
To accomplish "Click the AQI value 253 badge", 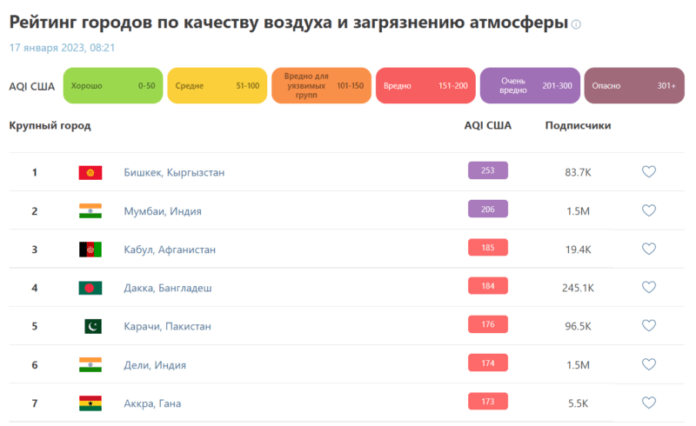I will (x=488, y=171).
